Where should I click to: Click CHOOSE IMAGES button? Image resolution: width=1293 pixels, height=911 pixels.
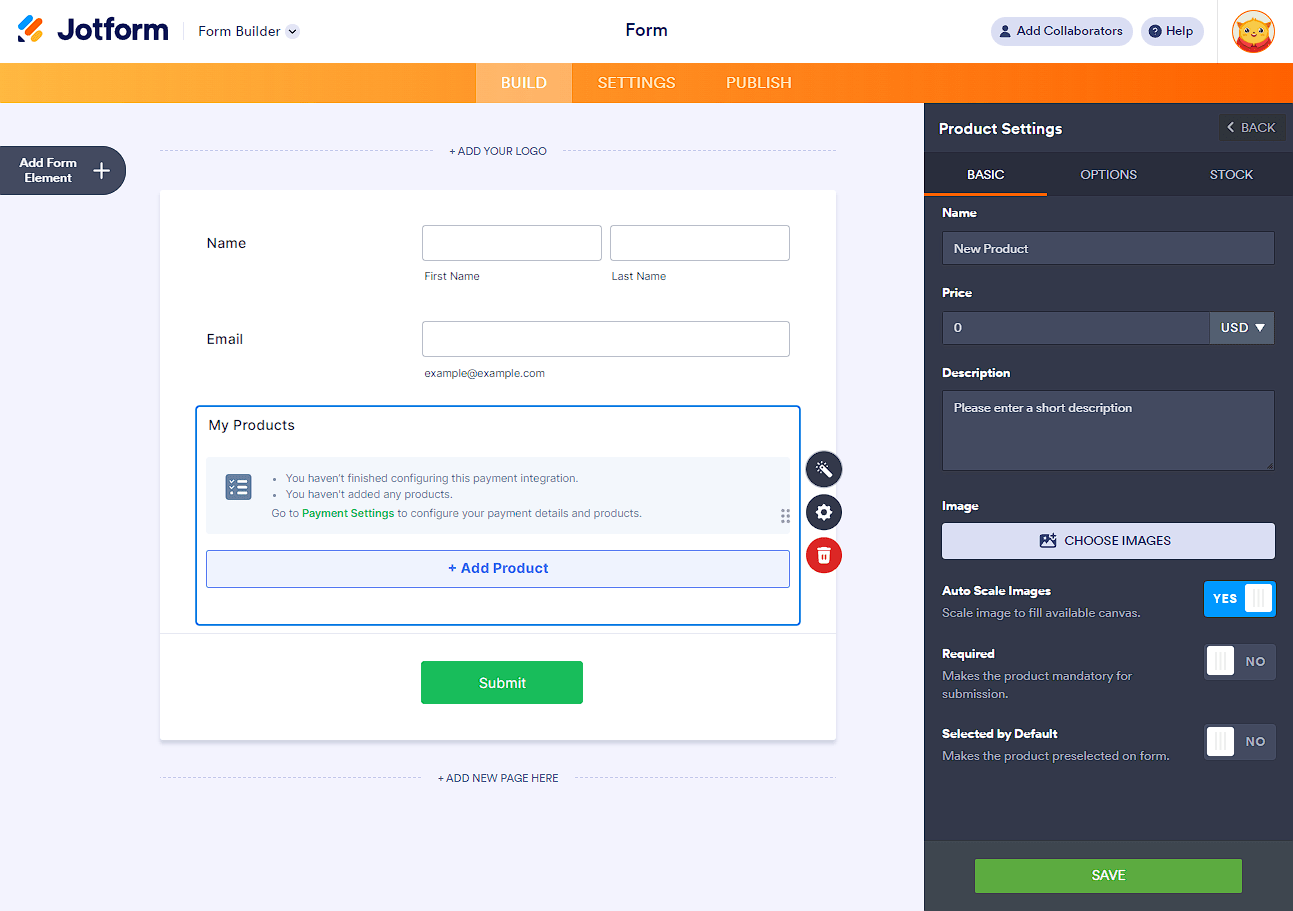[x=1108, y=541]
